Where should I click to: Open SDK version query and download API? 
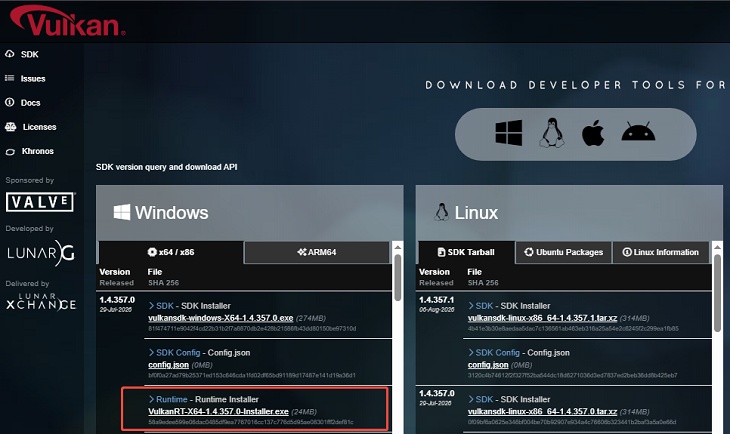(166, 167)
